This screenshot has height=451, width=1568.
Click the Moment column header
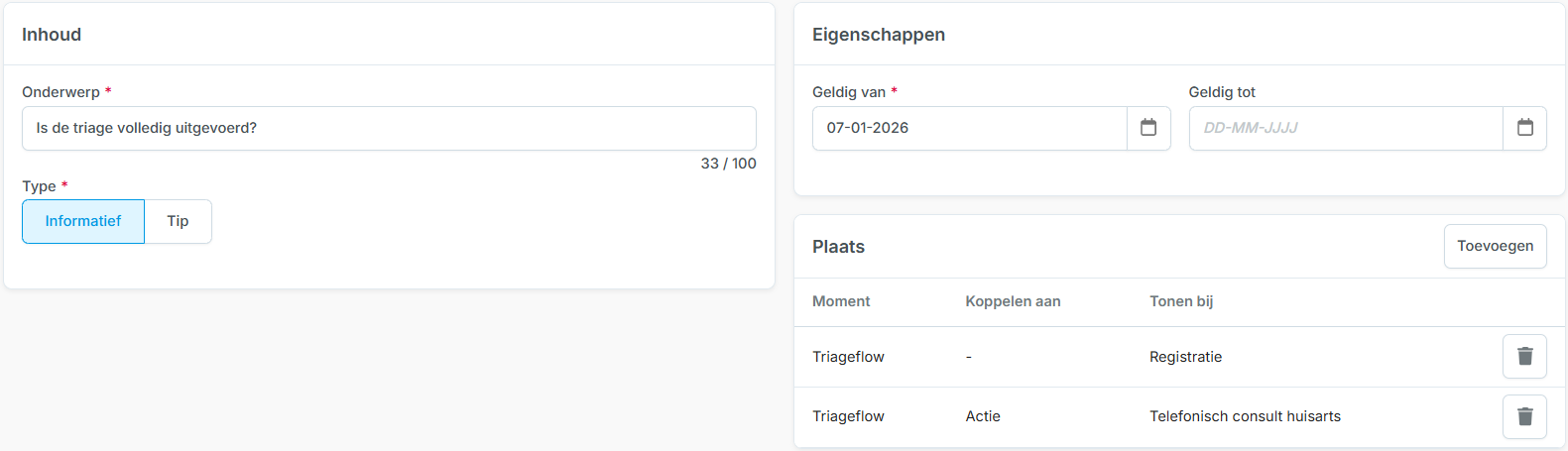(x=841, y=301)
